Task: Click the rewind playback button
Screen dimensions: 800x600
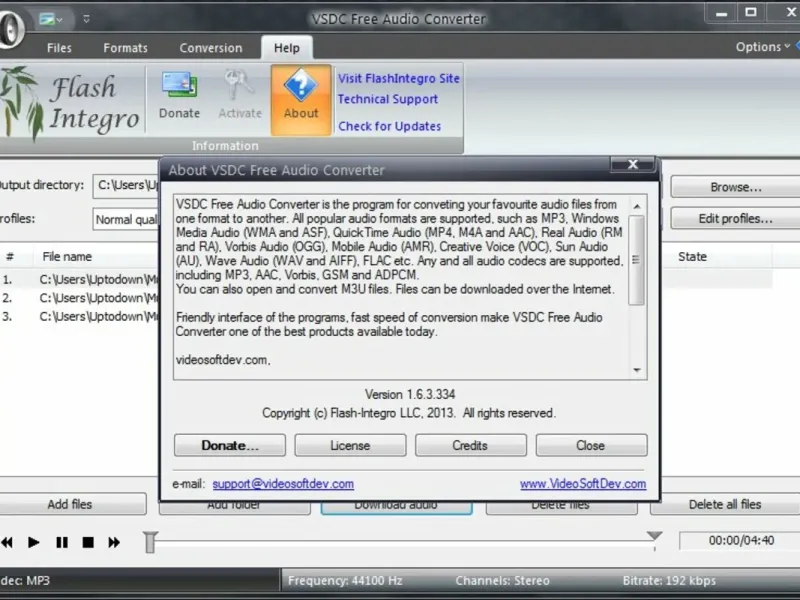Action: coord(7,542)
